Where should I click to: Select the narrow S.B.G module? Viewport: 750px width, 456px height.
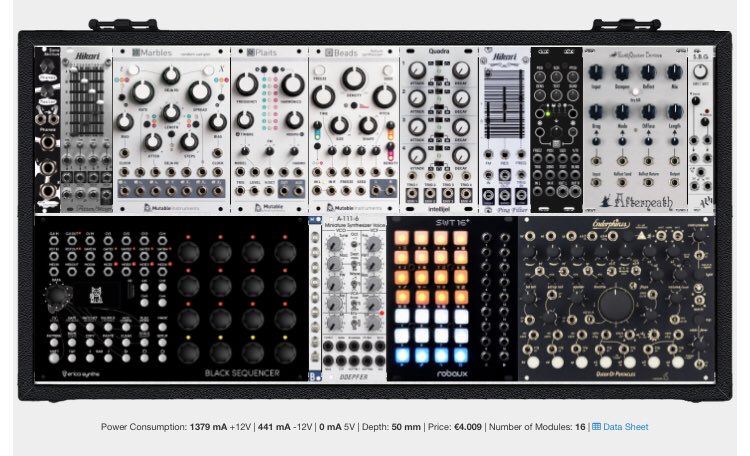[701, 130]
